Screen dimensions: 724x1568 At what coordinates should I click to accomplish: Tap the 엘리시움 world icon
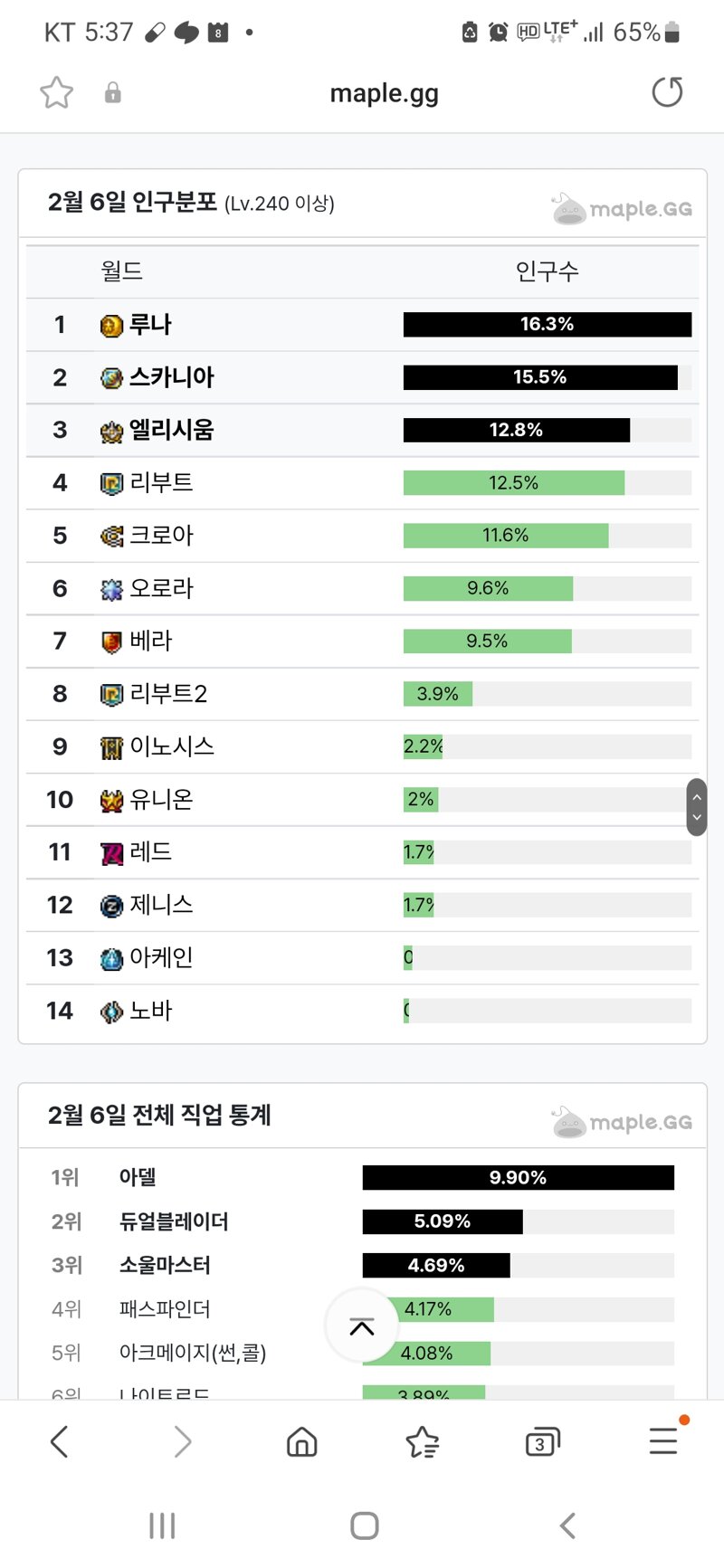coord(111,432)
